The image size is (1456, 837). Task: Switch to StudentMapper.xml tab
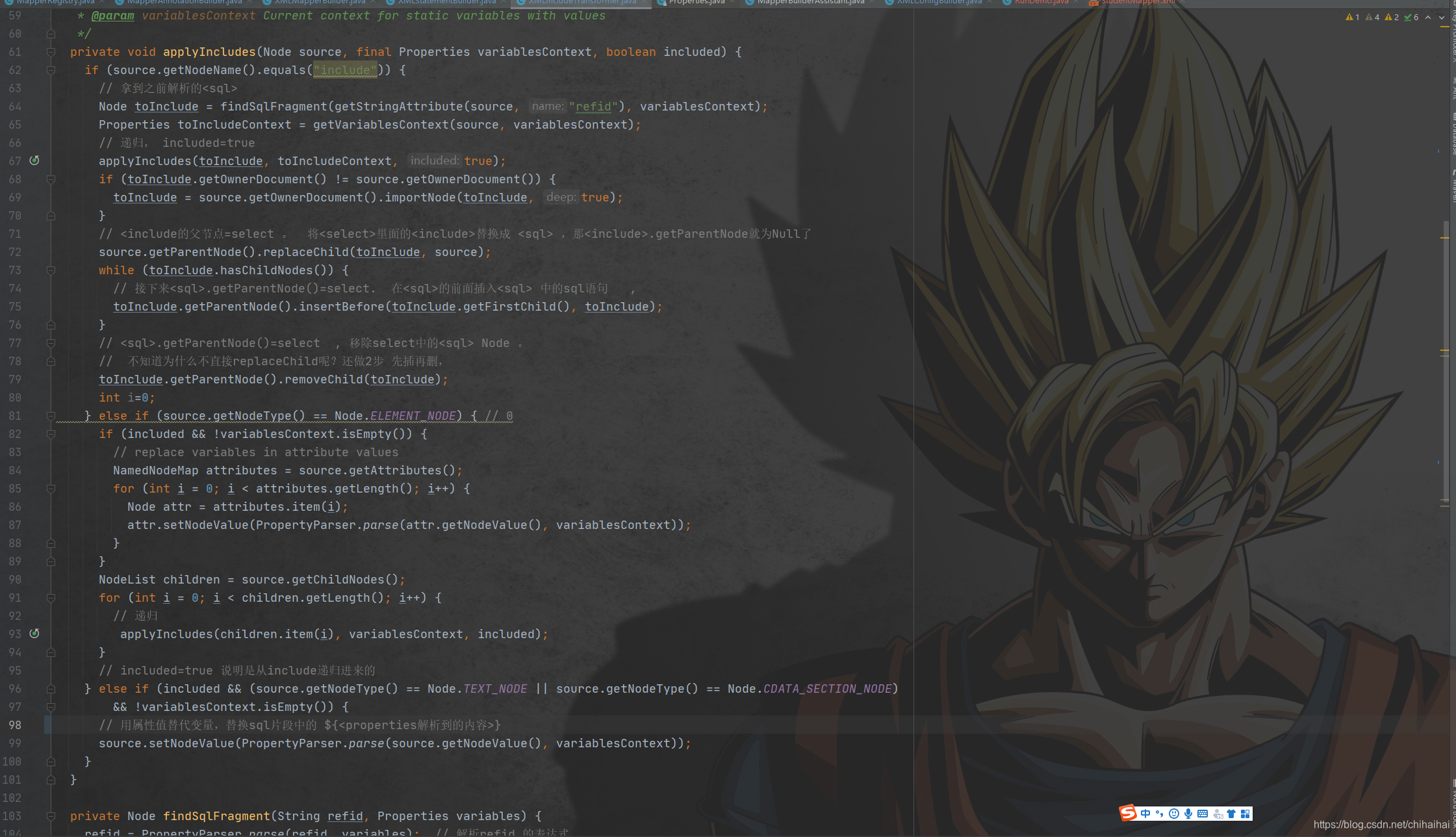coord(1137,3)
